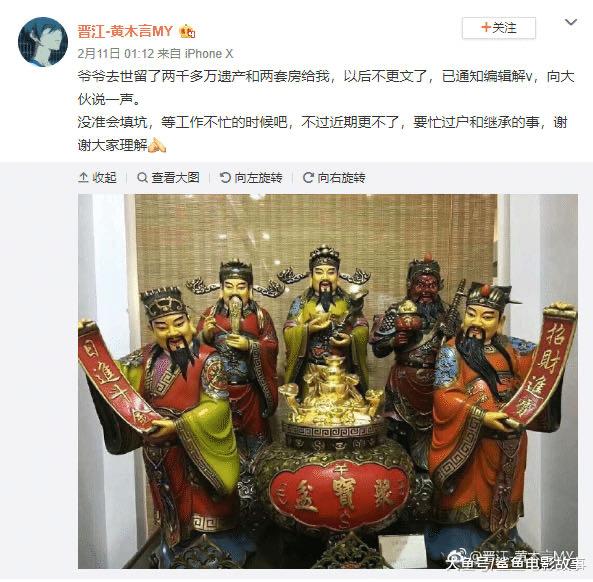Screen dimensions: 593x582
Task: Click the post text starting 爷爷去世
Action: click(x=326, y=88)
